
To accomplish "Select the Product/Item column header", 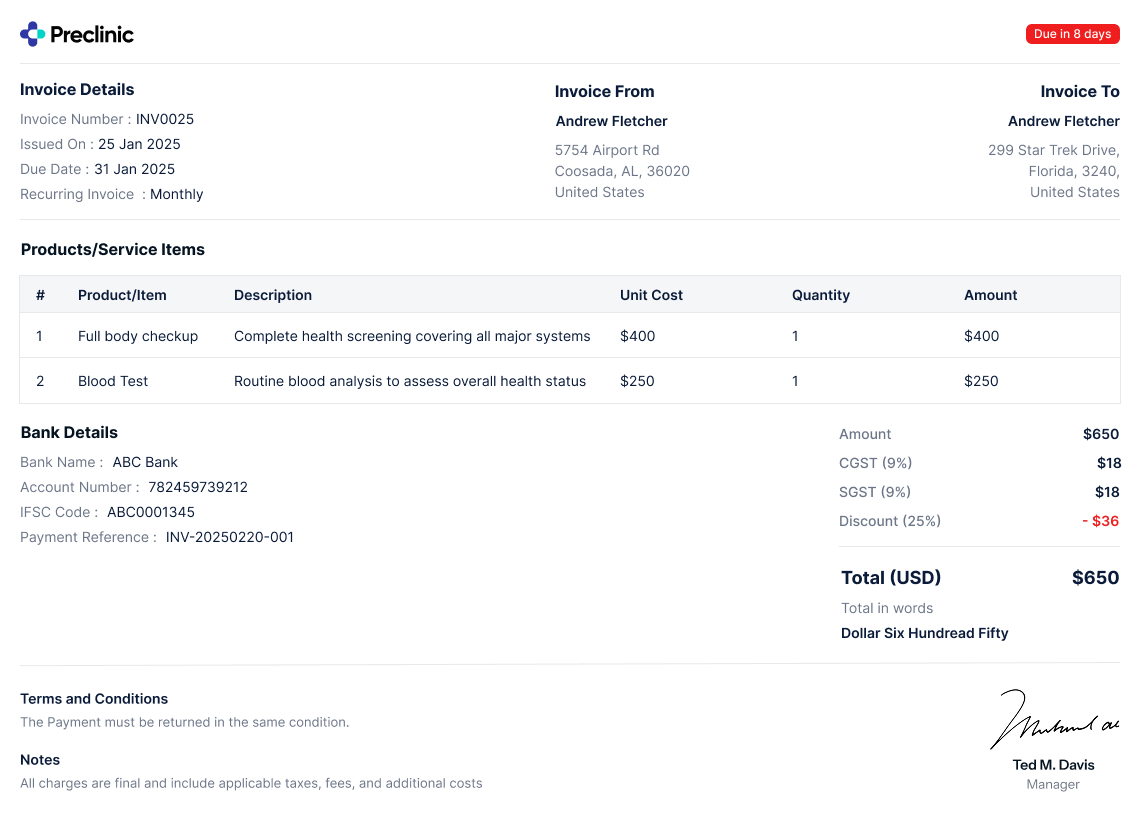I will (x=122, y=295).
